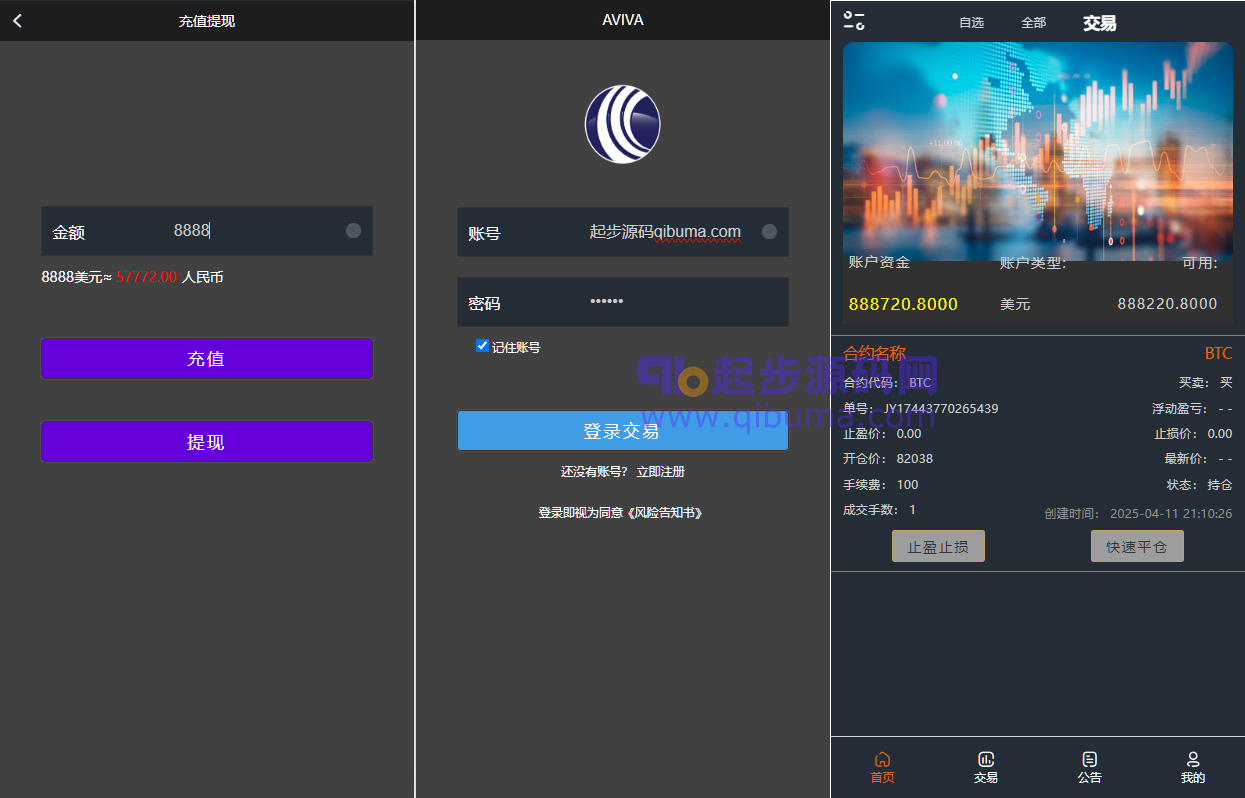
Task: Open the 我的 profile icon
Action: (1193, 759)
